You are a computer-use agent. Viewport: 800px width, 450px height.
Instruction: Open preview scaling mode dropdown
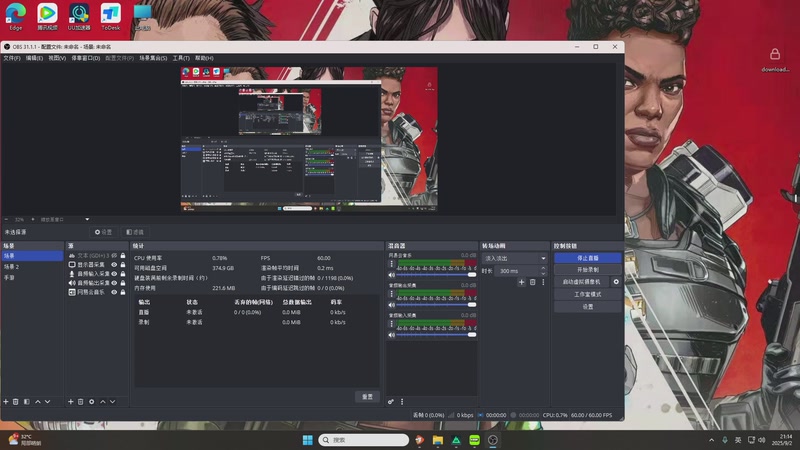click(x=65, y=219)
